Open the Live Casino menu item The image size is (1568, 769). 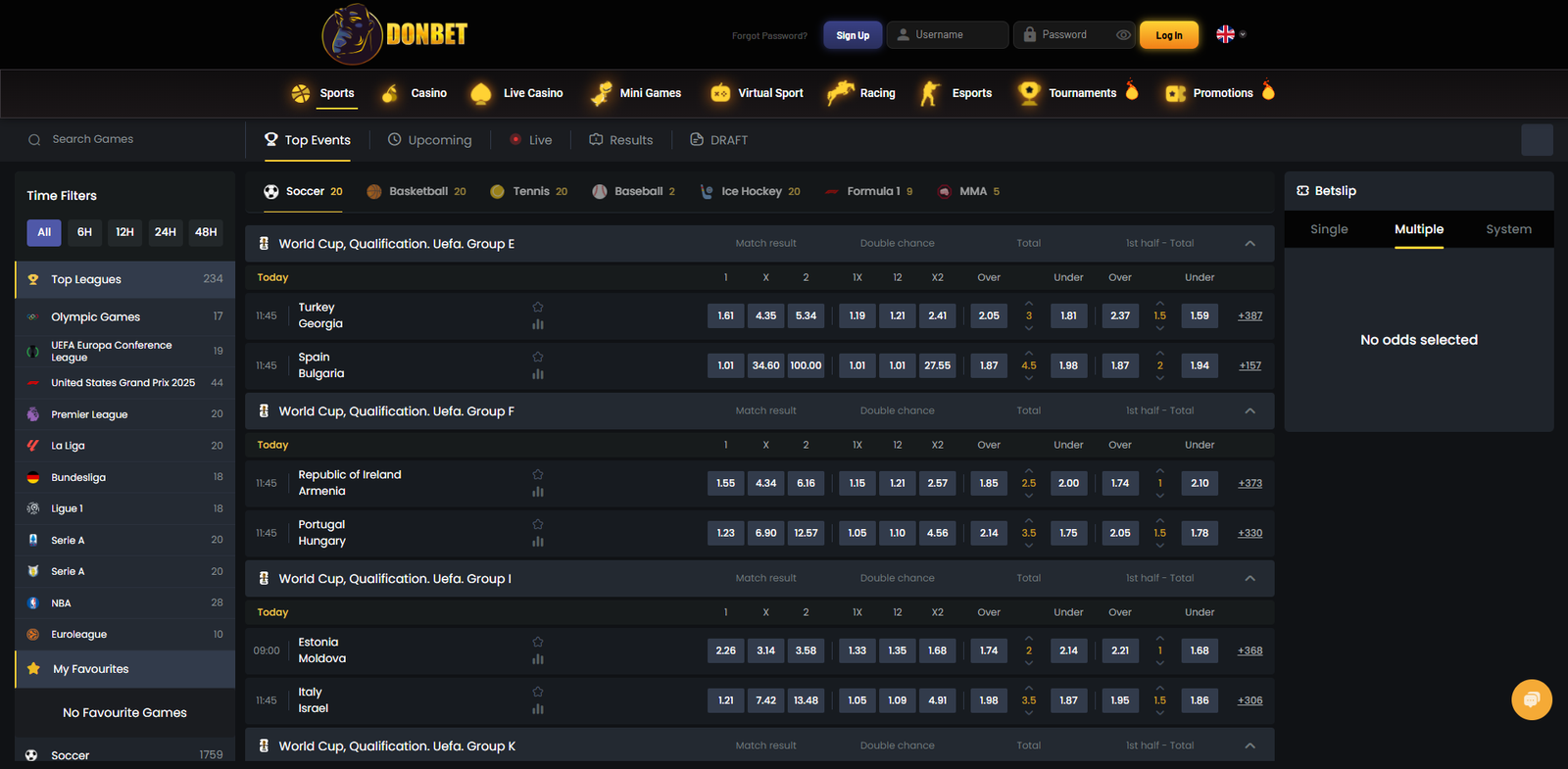click(x=516, y=93)
